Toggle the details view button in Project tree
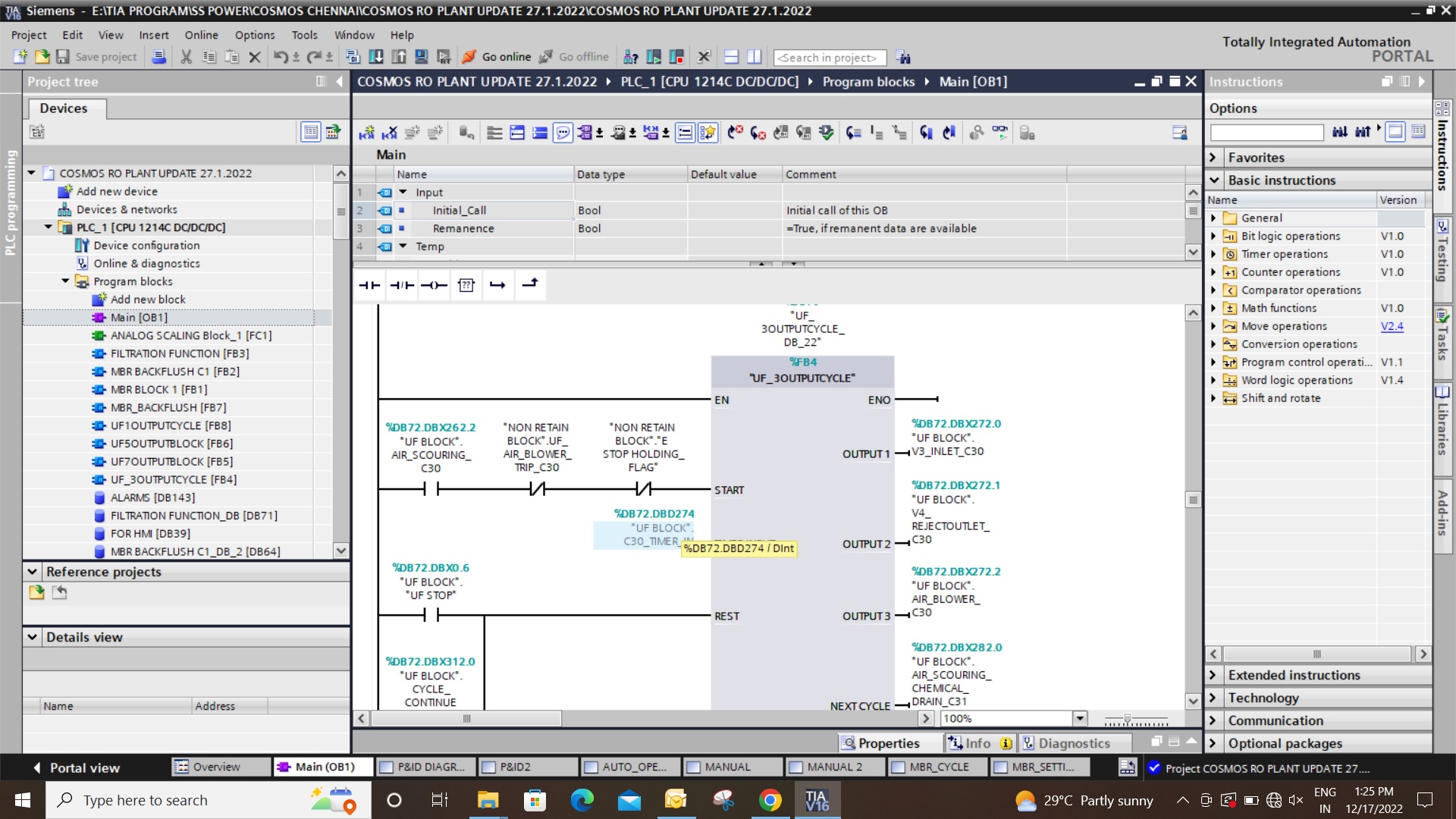 point(310,132)
